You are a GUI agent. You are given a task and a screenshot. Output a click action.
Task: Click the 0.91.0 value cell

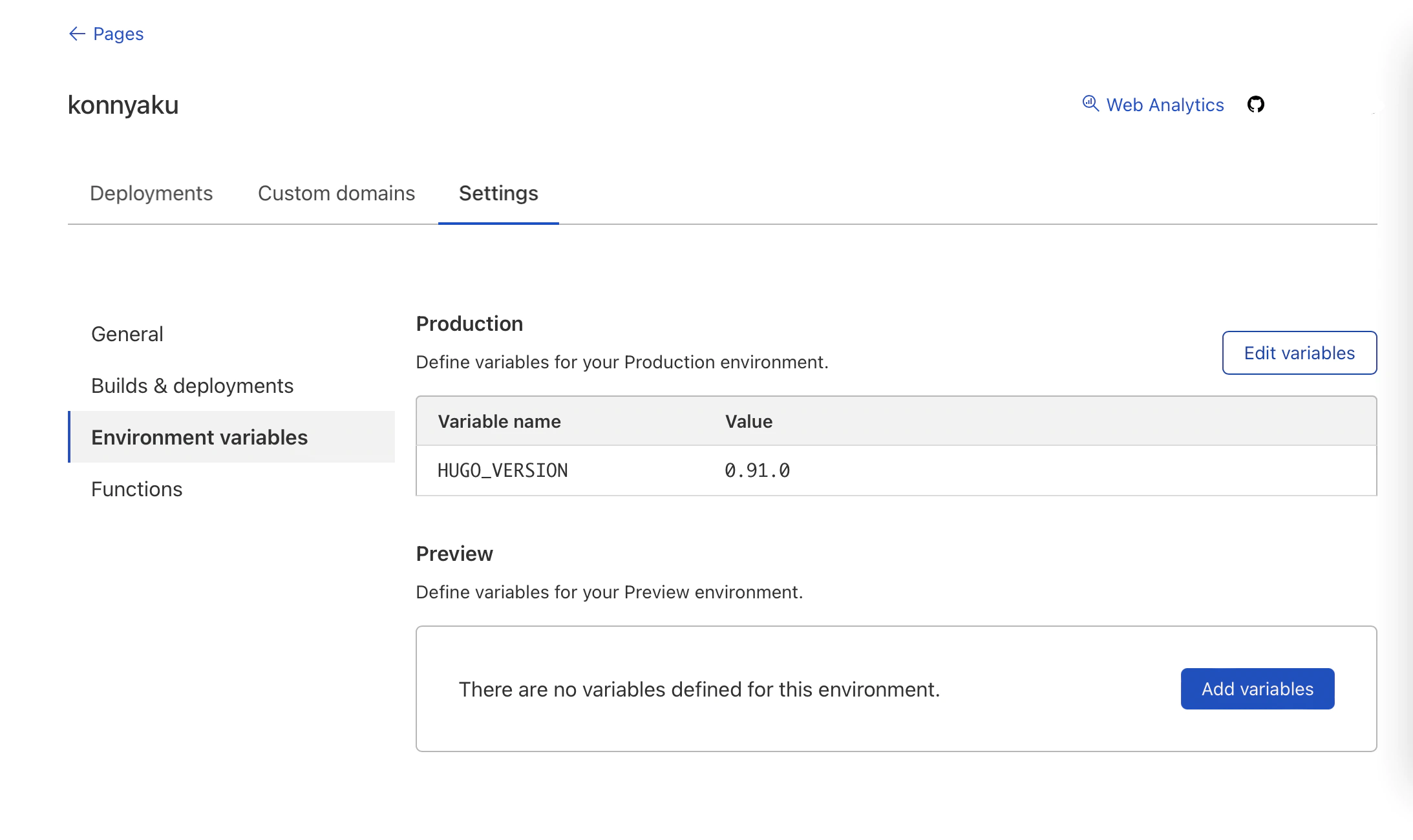pyautogui.click(x=757, y=470)
